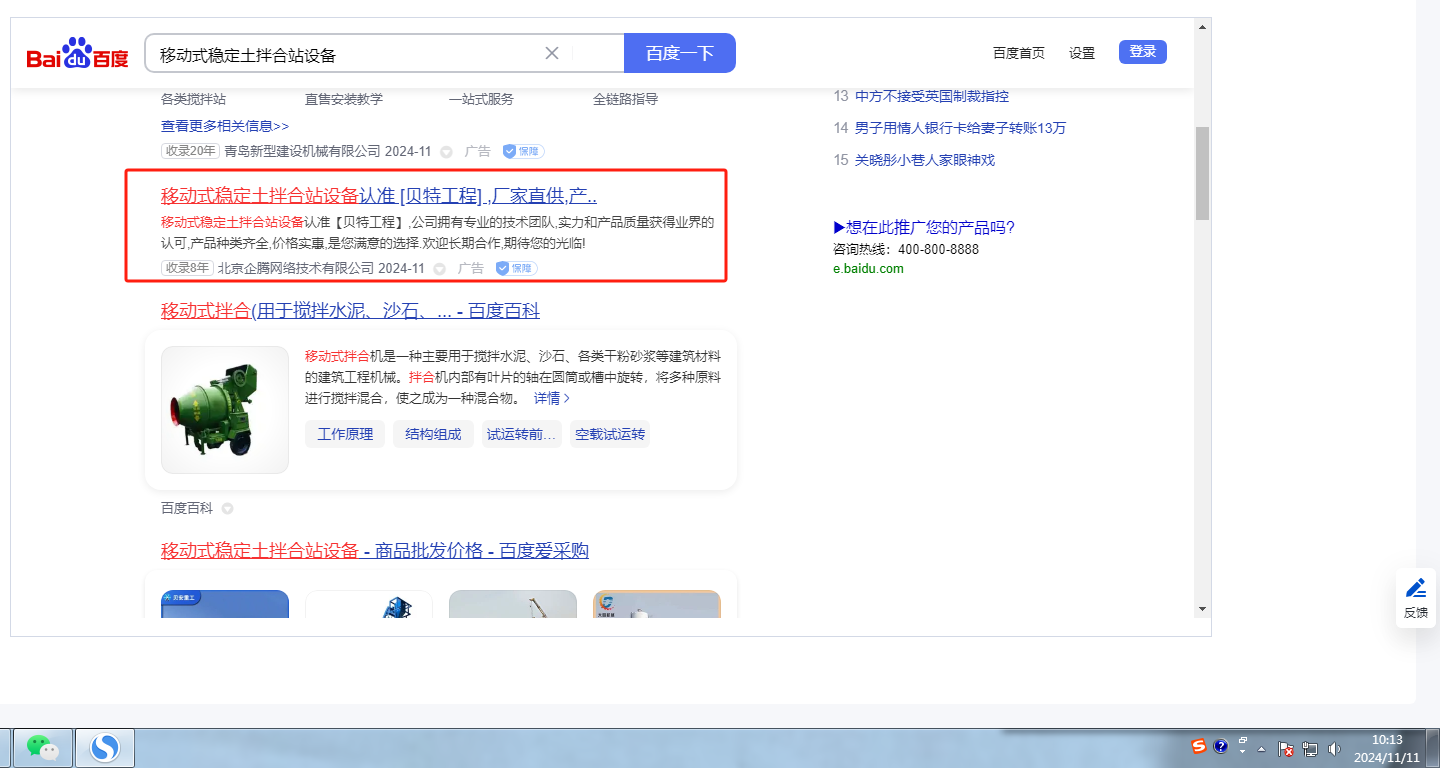This screenshot has height=768, width=1440.
Task: Open WeChat from the taskbar
Action: (42, 747)
